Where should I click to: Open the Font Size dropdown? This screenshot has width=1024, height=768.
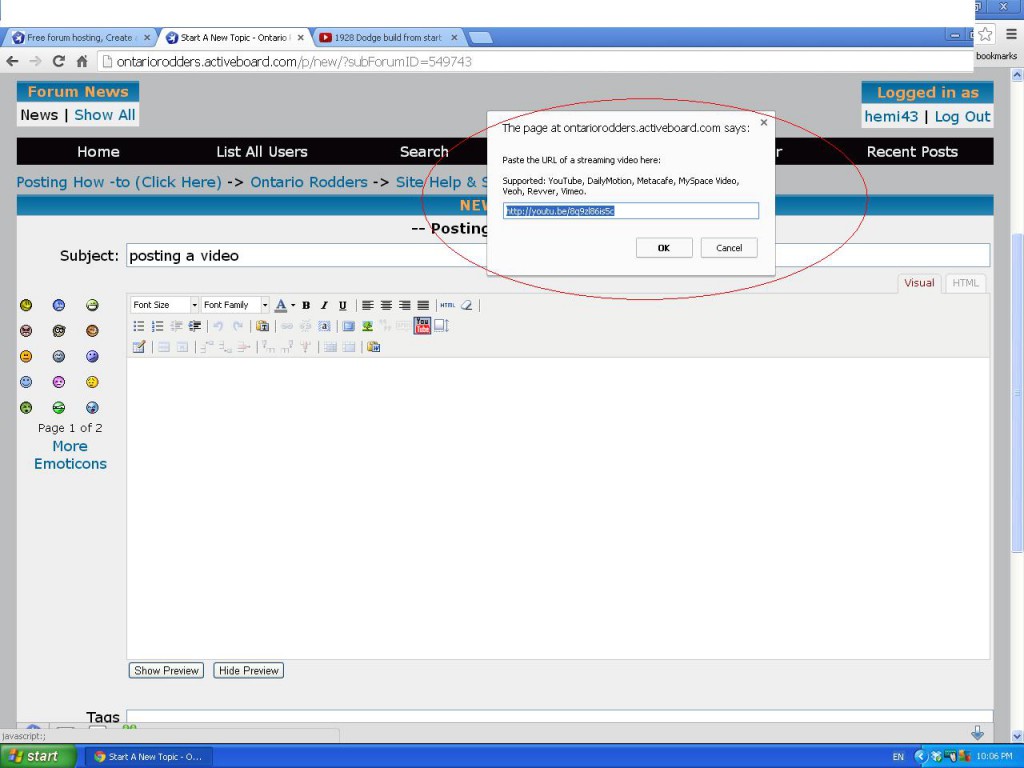(x=165, y=305)
